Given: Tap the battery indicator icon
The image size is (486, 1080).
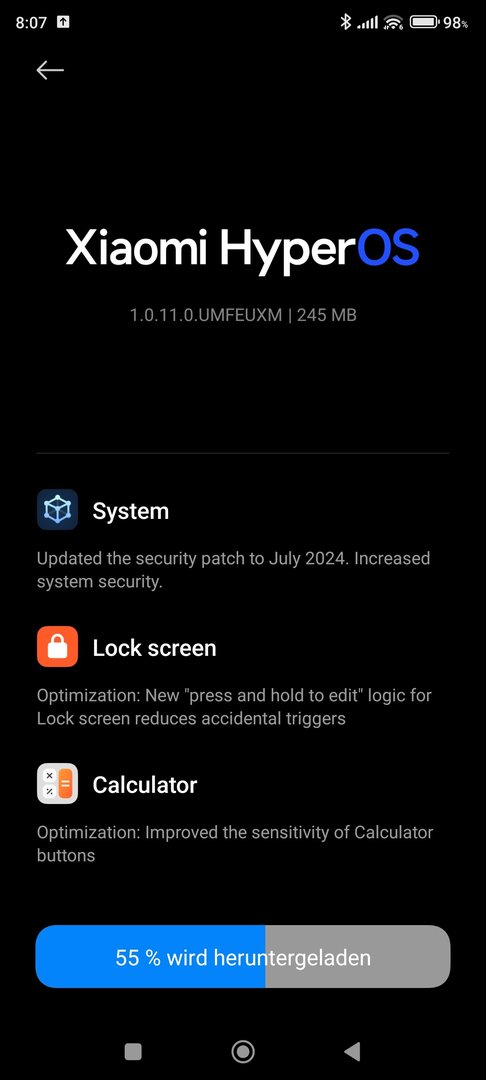Looking at the screenshot, I should tap(425, 22).
